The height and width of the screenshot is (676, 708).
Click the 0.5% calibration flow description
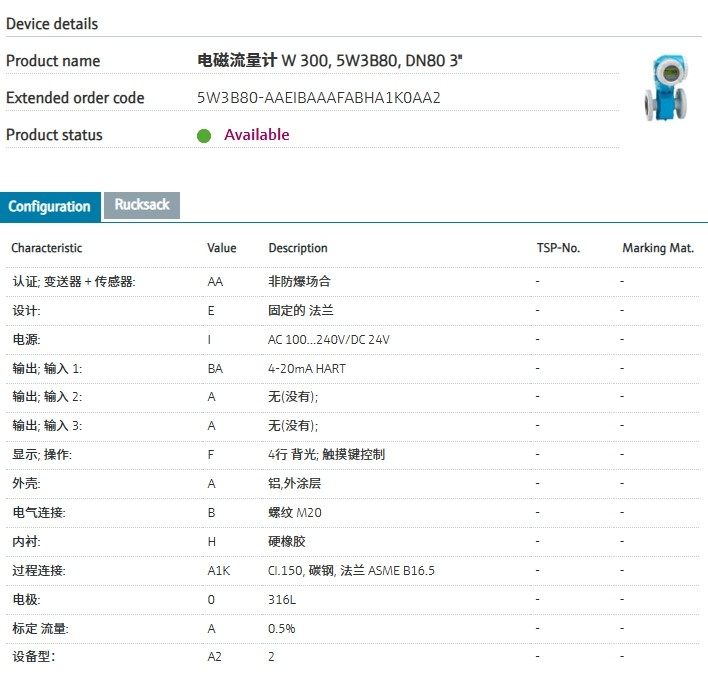pyautogui.click(x=282, y=629)
